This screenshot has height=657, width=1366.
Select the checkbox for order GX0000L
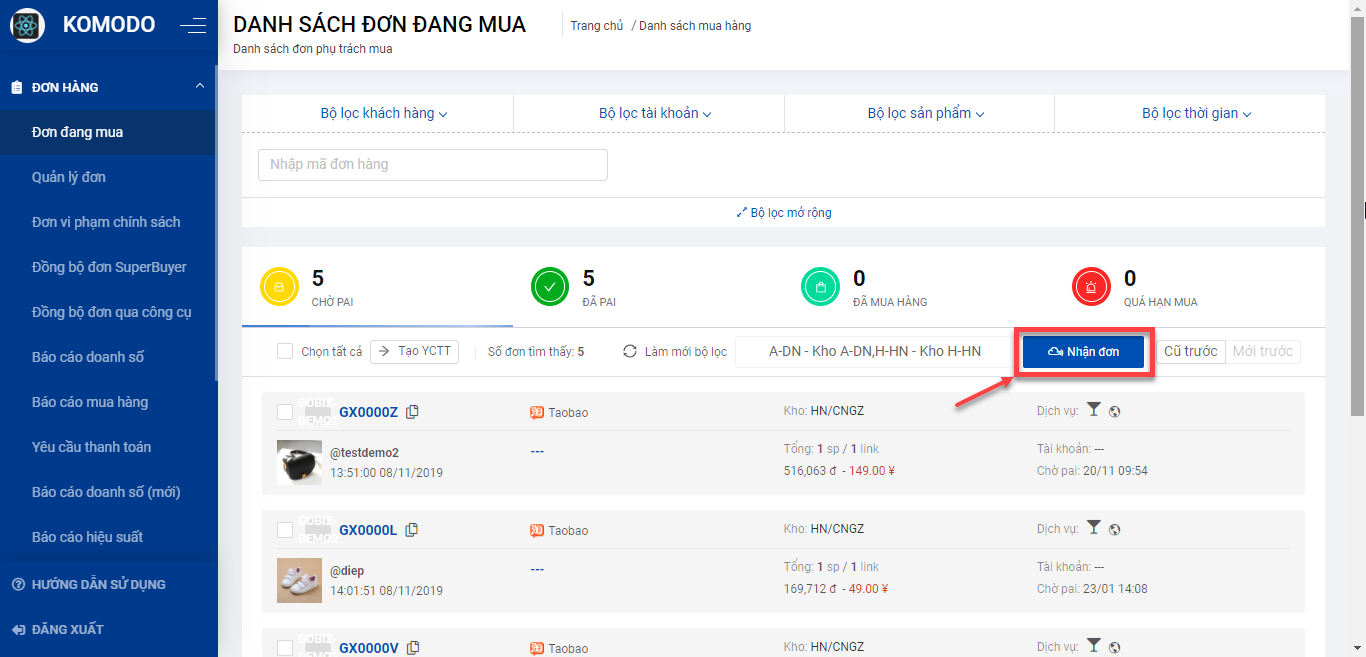pos(285,530)
